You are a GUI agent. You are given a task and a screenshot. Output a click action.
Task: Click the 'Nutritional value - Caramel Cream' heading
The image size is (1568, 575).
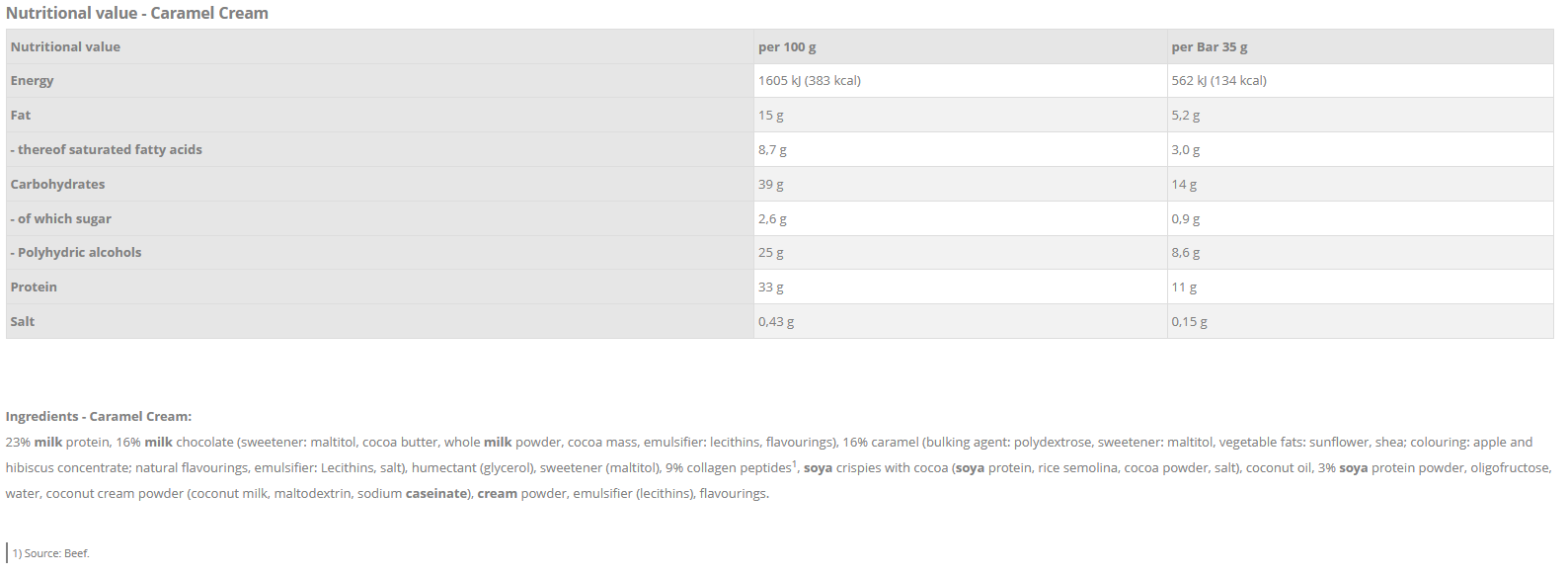[137, 13]
